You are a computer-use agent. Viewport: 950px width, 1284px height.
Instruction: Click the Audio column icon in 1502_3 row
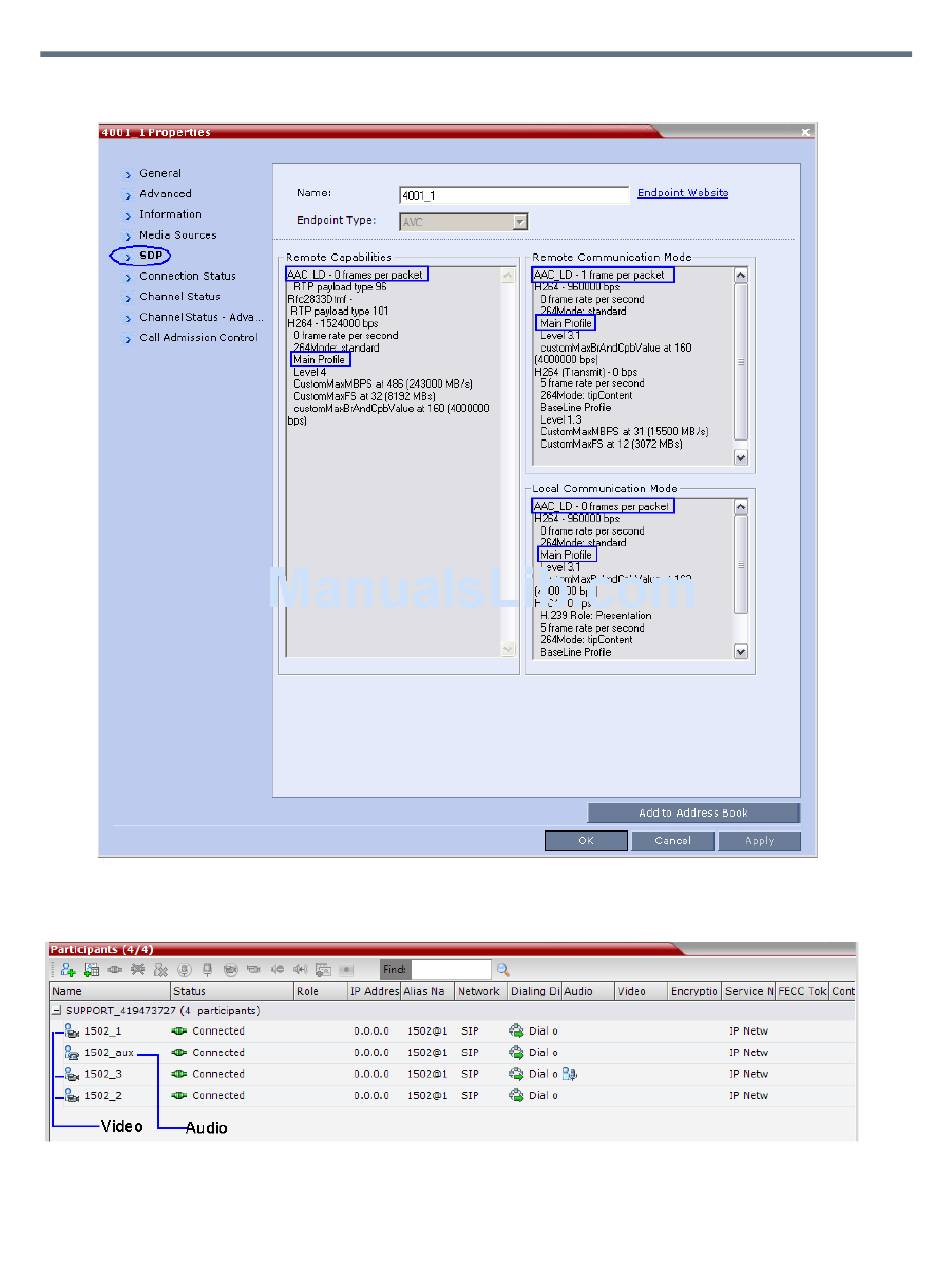(570, 1074)
